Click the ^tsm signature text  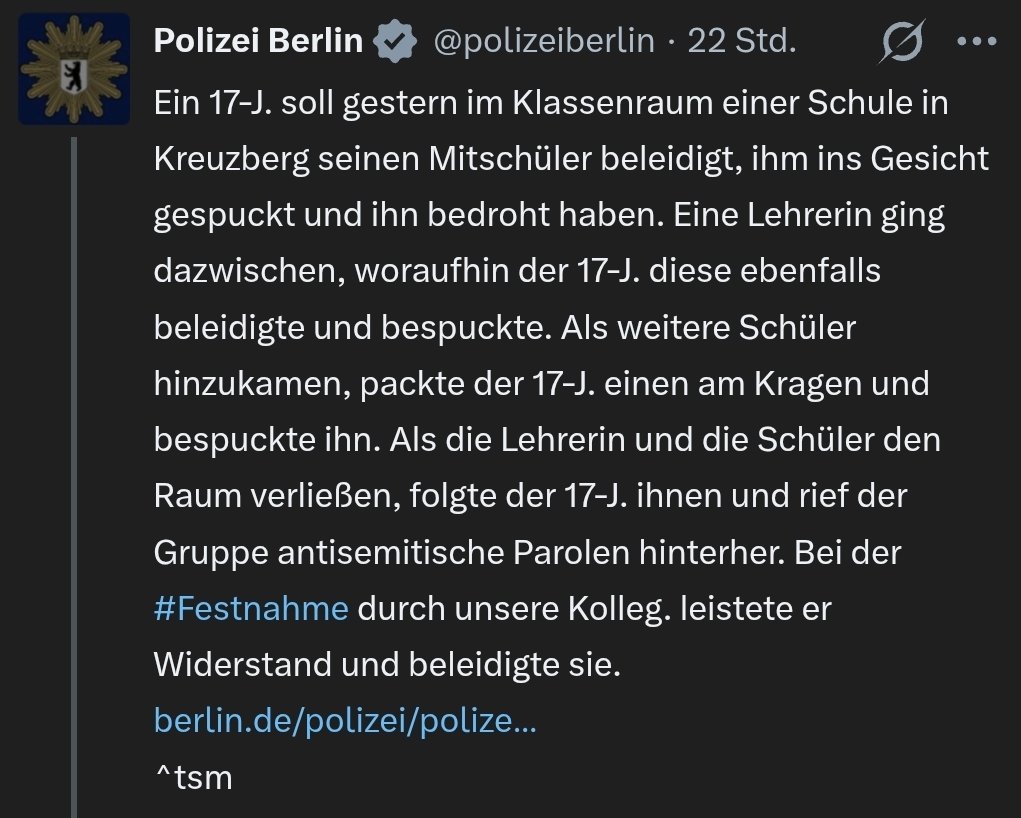(193, 776)
